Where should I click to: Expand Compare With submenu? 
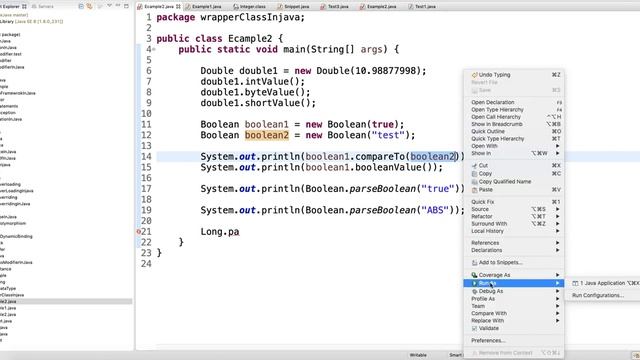click(x=514, y=313)
